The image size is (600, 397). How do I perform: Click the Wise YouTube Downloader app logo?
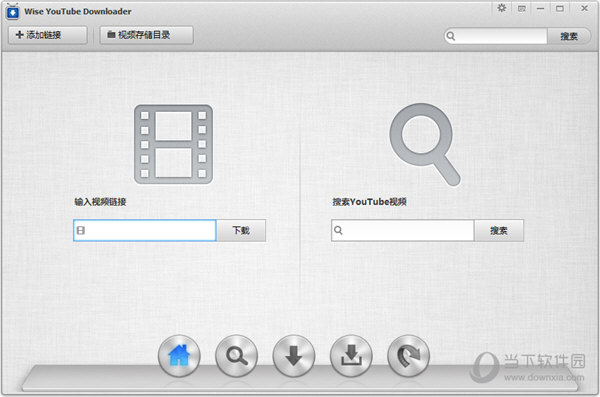pyautogui.click(x=13, y=12)
